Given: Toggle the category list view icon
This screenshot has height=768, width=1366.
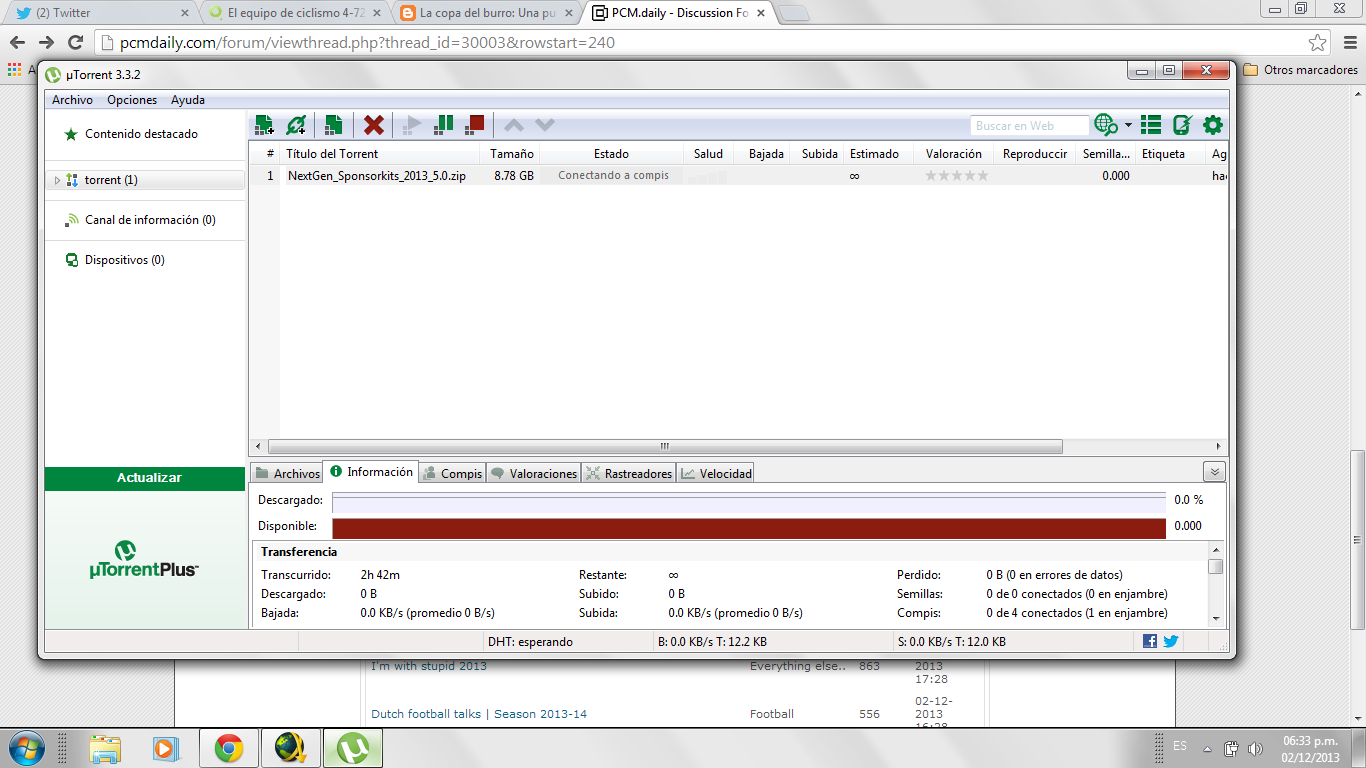Looking at the screenshot, I should 1151,125.
